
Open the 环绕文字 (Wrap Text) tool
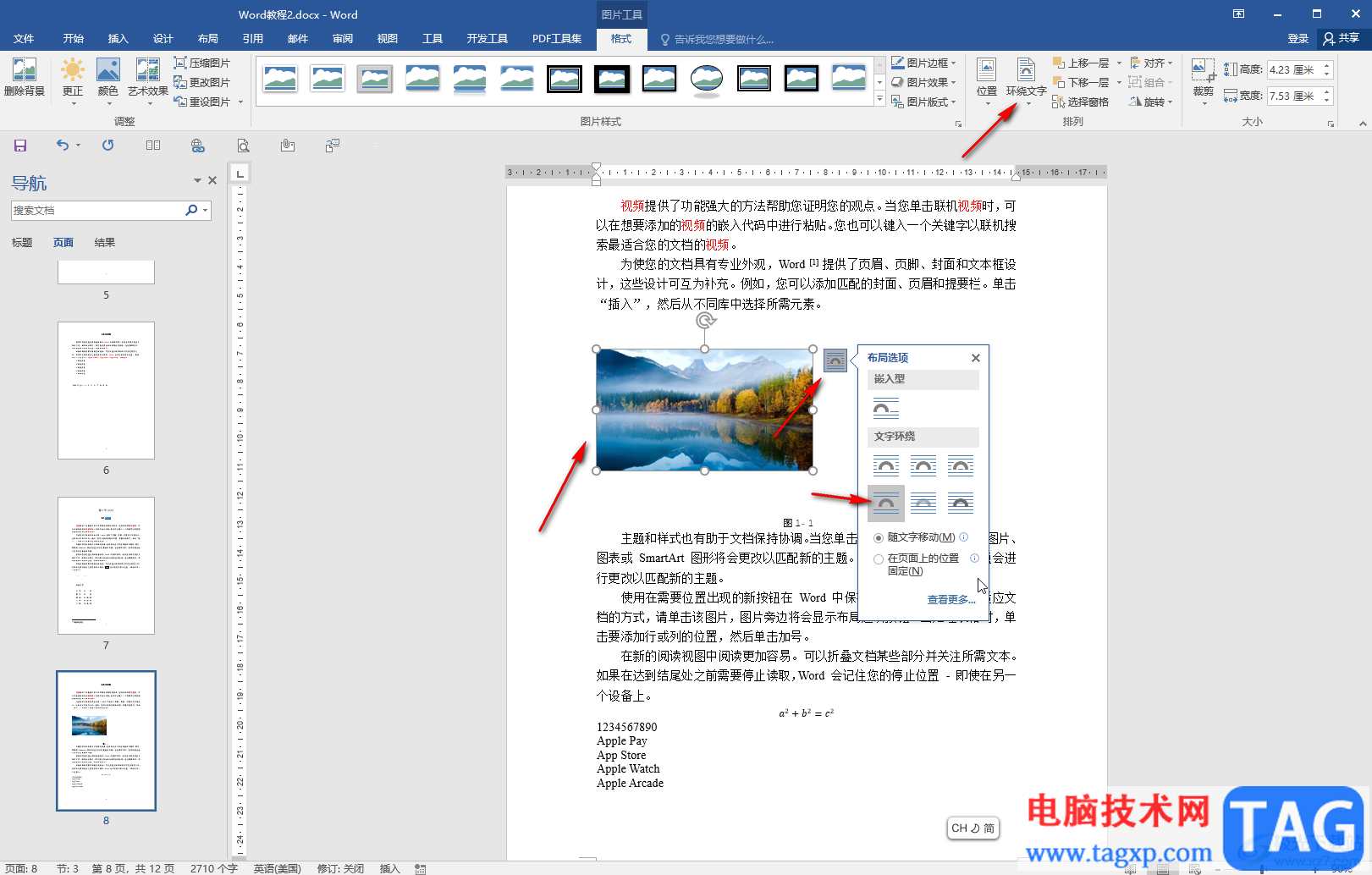pyautogui.click(x=1026, y=80)
